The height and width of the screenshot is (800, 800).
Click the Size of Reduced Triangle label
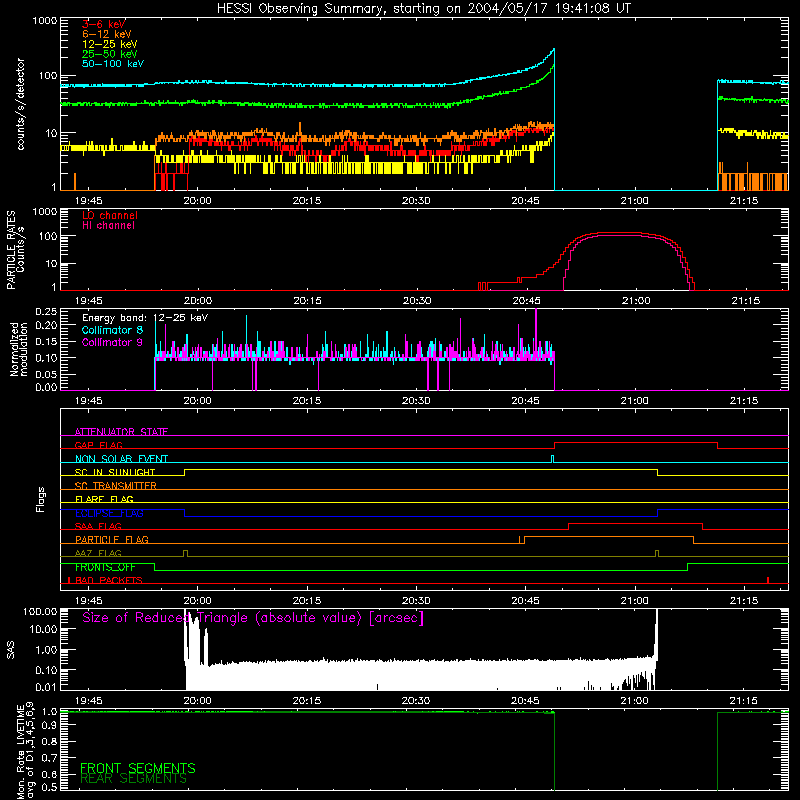pyautogui.click(x=253, y=618)
